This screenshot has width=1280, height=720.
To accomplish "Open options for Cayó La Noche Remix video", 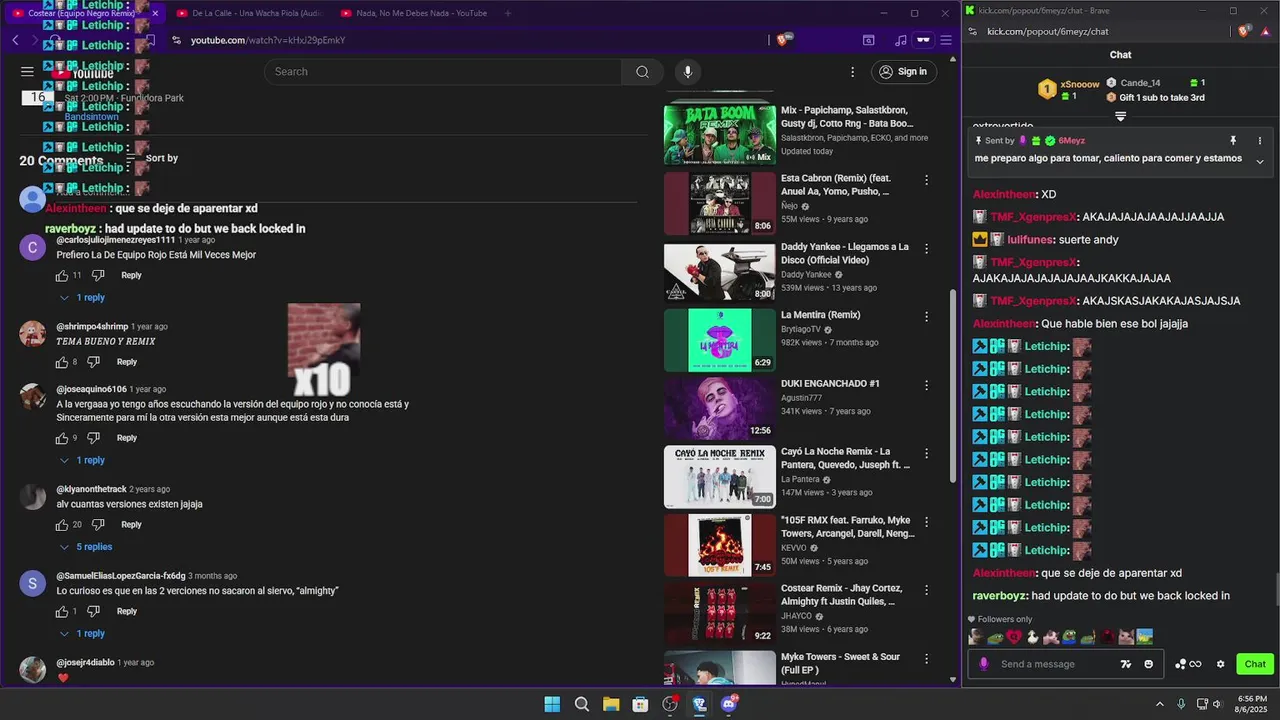I will (x=926, y=453).
